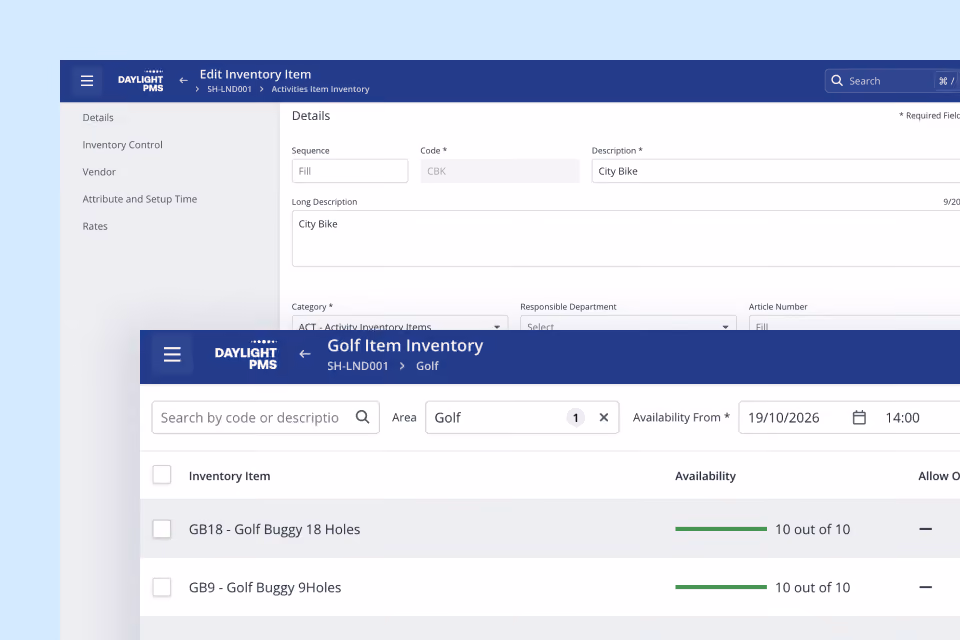Open SH-LND001 breadcrumb in Golf Item Inventory header

click(358, 366)
